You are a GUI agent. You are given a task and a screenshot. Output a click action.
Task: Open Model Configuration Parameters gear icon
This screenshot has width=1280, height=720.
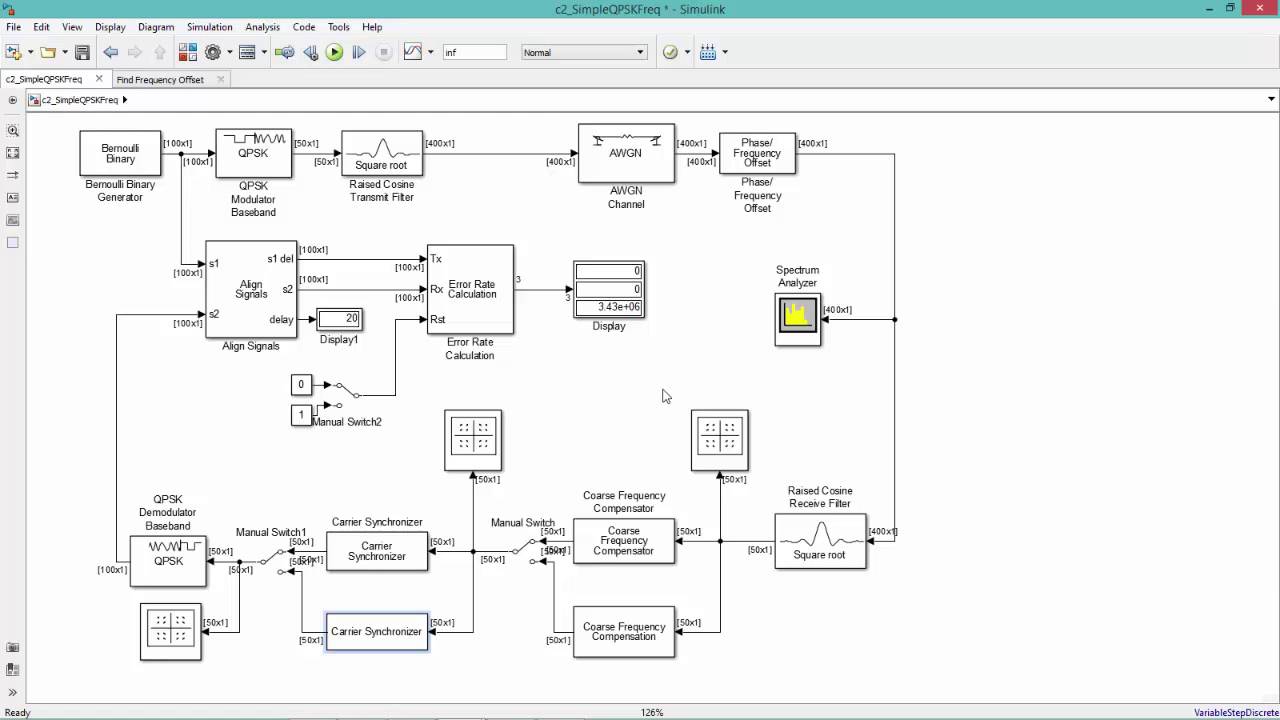click(212, 52)
